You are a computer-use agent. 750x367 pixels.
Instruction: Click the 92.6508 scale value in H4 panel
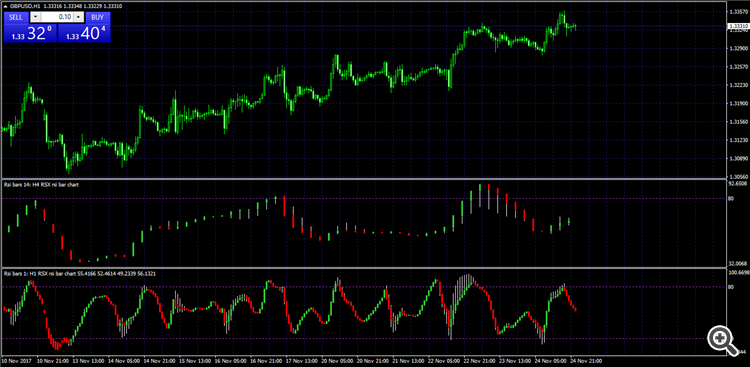click(737, 183)
